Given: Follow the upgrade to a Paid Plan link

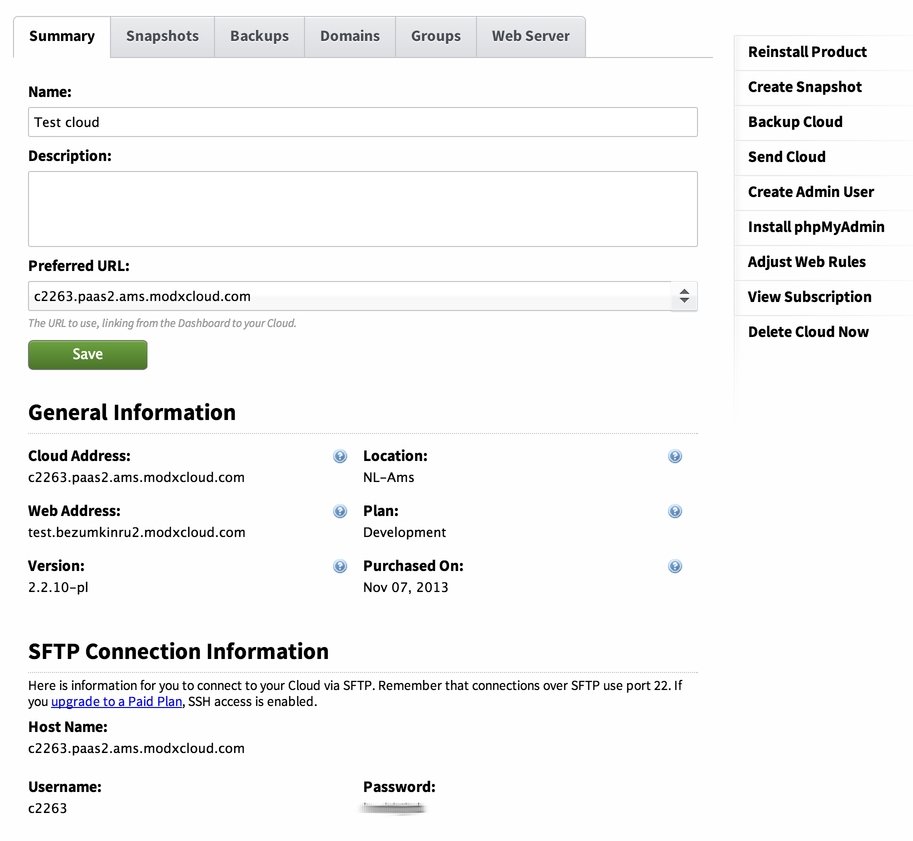Looking at the screenshot, I should click(117, 702).
